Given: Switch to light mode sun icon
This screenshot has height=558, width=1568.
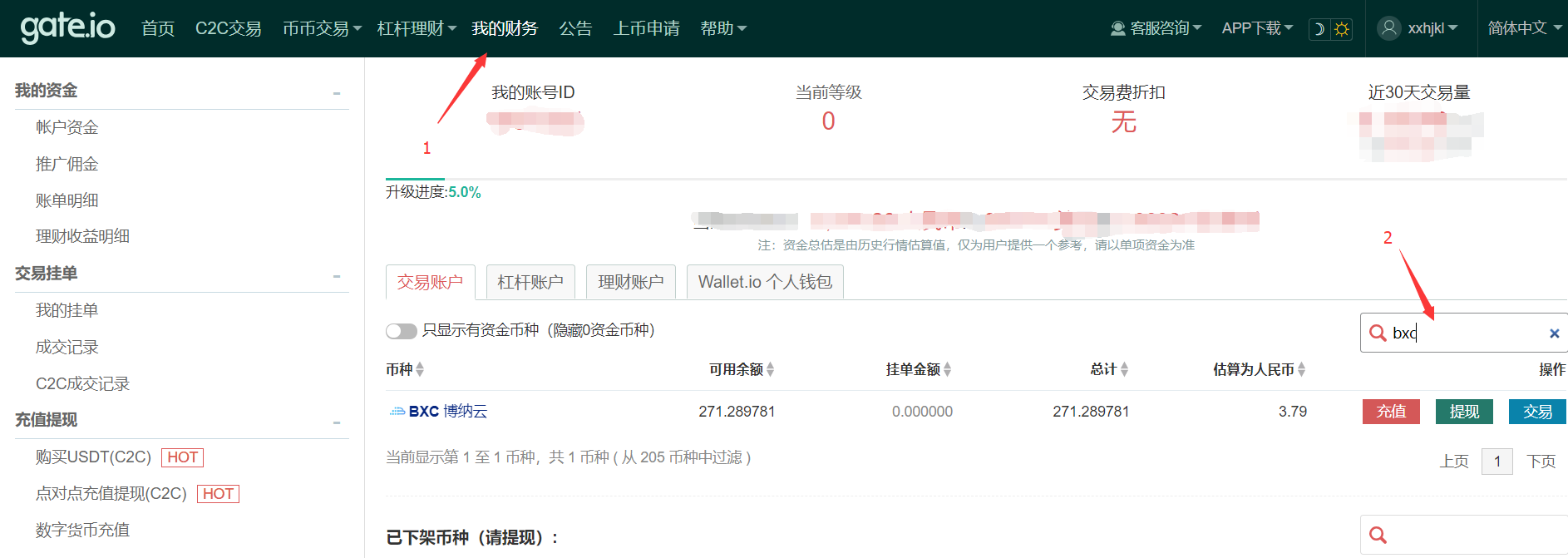Looking at the screenshot, I should [1341, 29].
